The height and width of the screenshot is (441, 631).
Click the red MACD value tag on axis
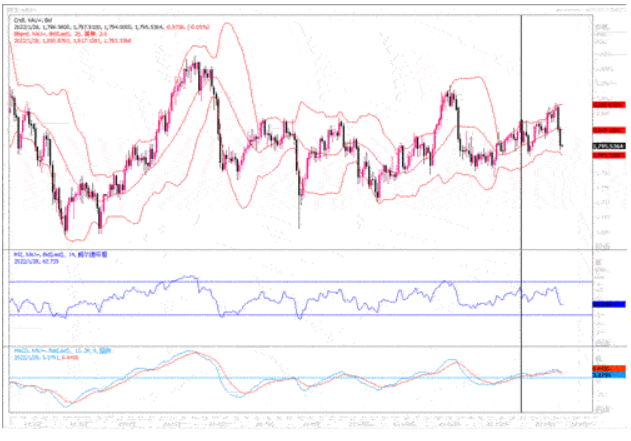608,369
